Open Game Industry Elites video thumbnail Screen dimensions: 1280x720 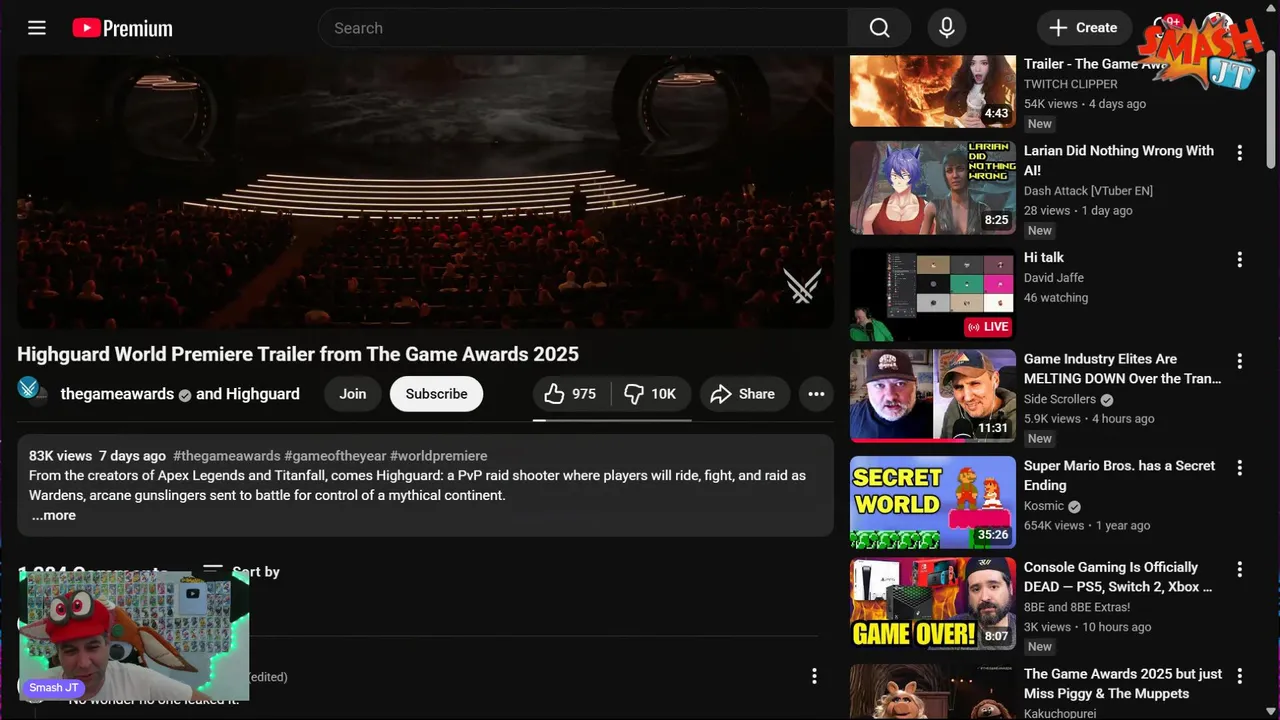[x=933, y=395]
